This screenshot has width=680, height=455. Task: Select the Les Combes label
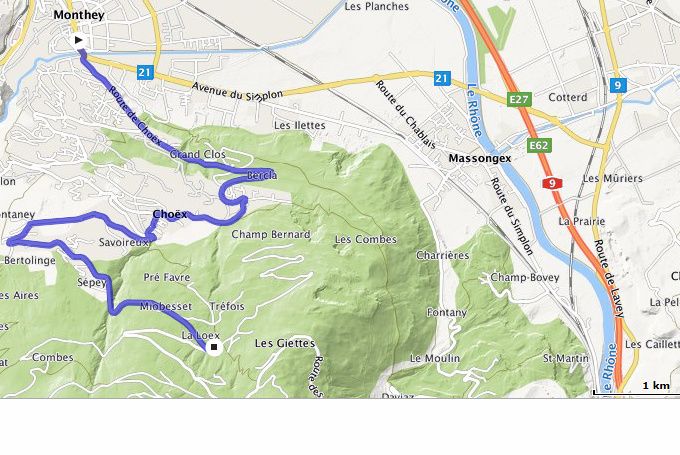[366, 239]
